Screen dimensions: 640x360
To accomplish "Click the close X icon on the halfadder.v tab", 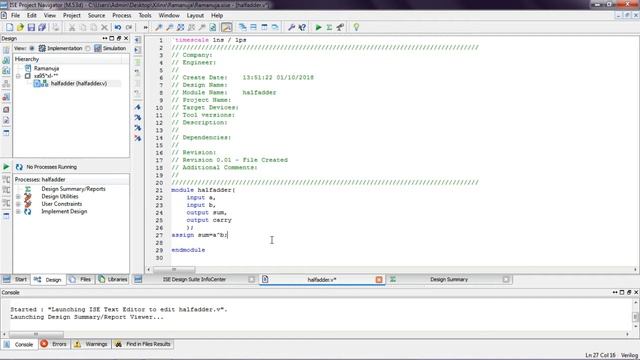I will 379,280.
